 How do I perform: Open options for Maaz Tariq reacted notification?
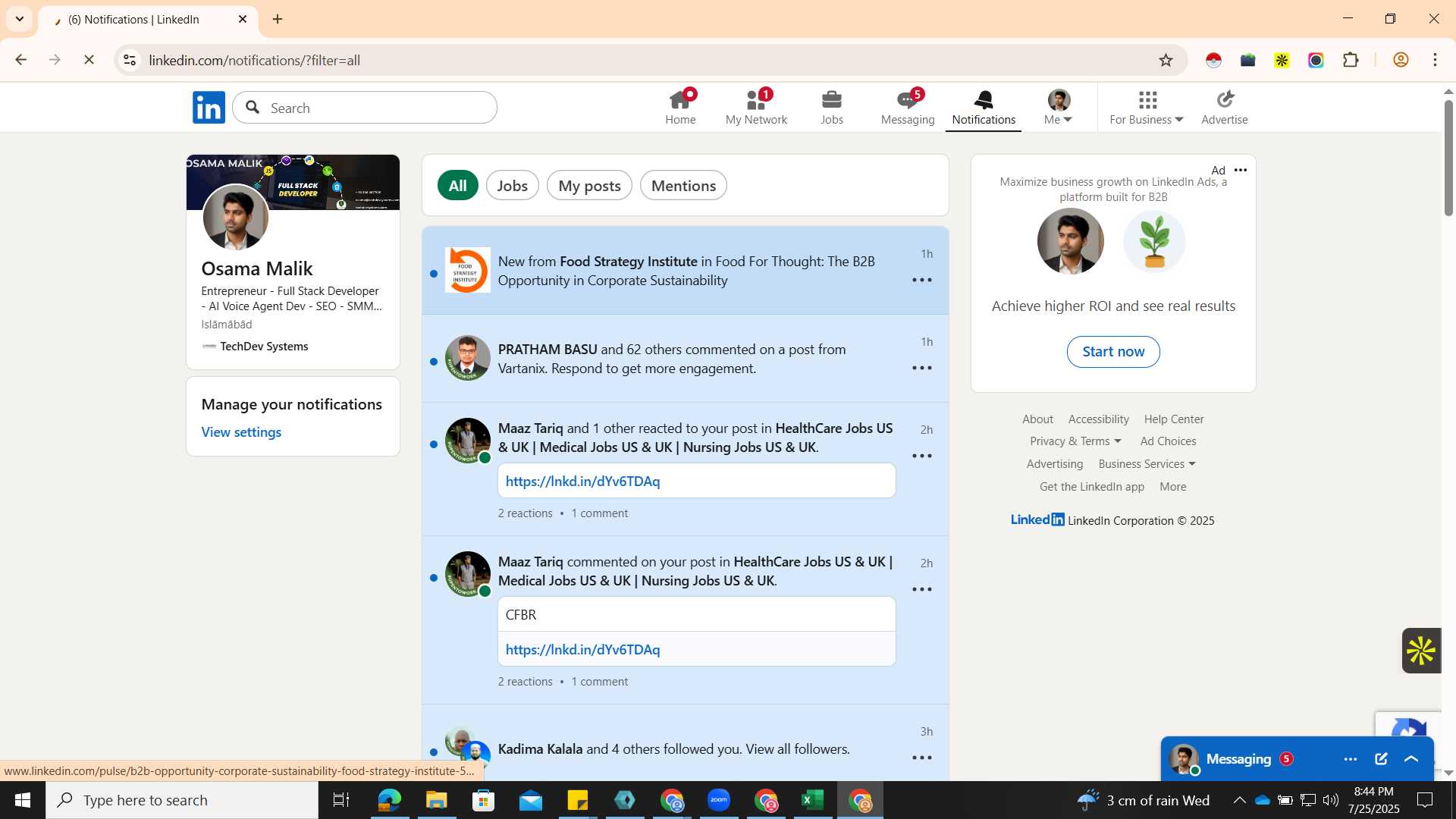[922, 457]
